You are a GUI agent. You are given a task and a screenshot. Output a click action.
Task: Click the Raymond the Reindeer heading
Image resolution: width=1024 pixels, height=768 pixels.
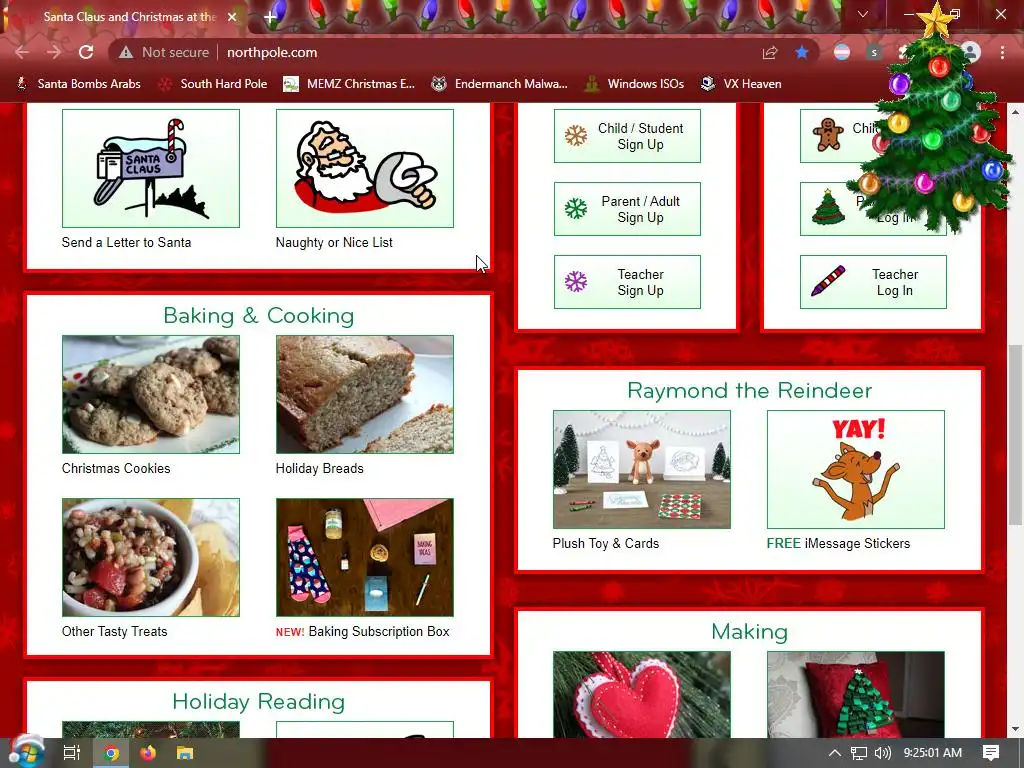[750, 391]
